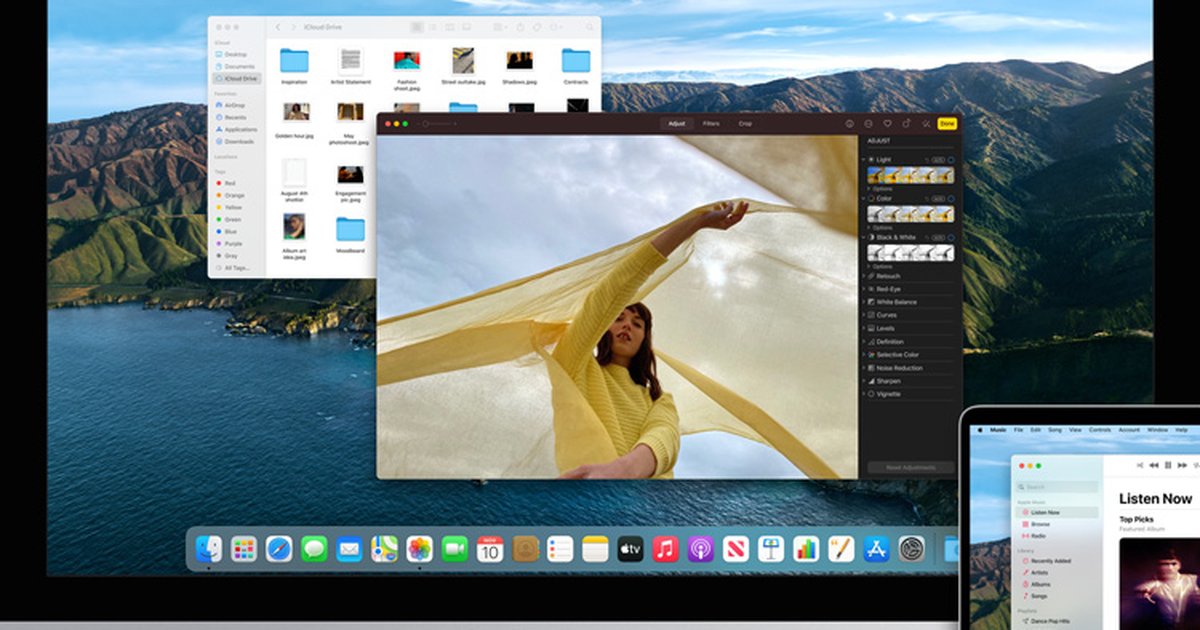Screen dimensions: 1200x630
Task: Toggle the Light adjustment circle on/off
Action: pyautogui.click(x=951, y=159)
